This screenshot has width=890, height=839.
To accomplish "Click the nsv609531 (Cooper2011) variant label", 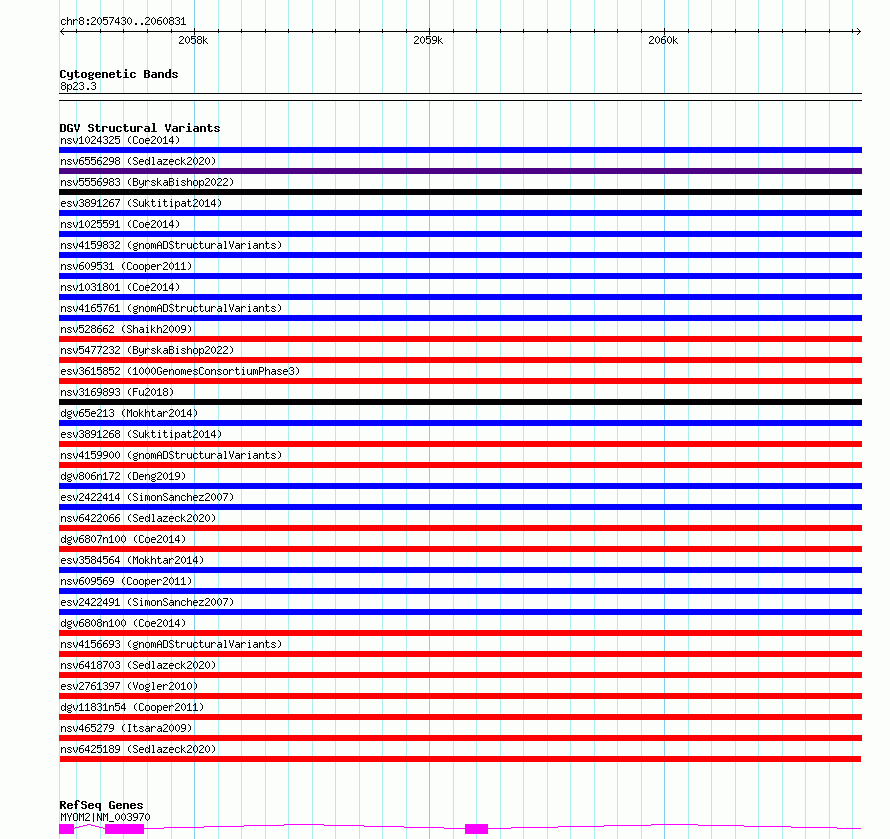I will (126, 266).
